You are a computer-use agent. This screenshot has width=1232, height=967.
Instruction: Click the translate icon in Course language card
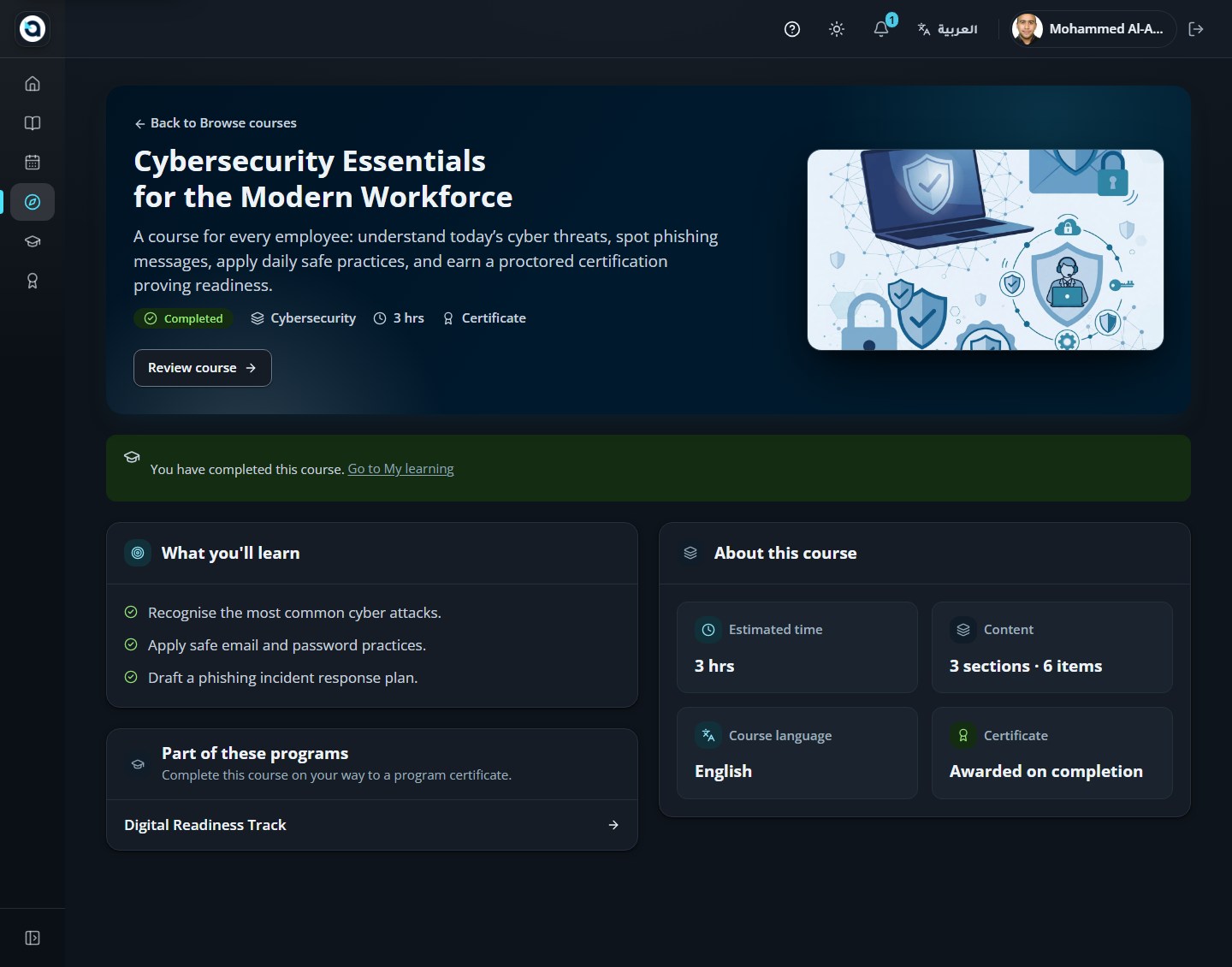click(708, 735)
